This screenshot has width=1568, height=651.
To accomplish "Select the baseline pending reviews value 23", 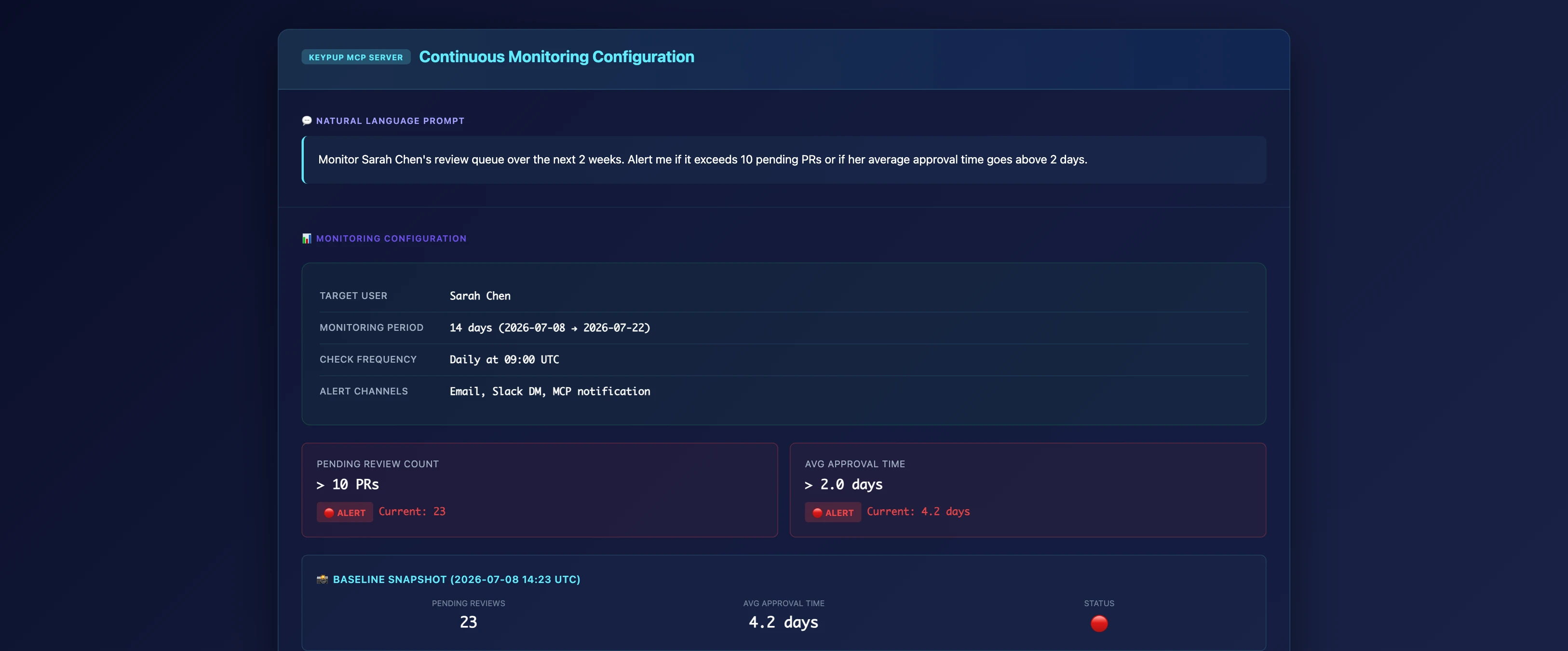I will coord(468,622).
